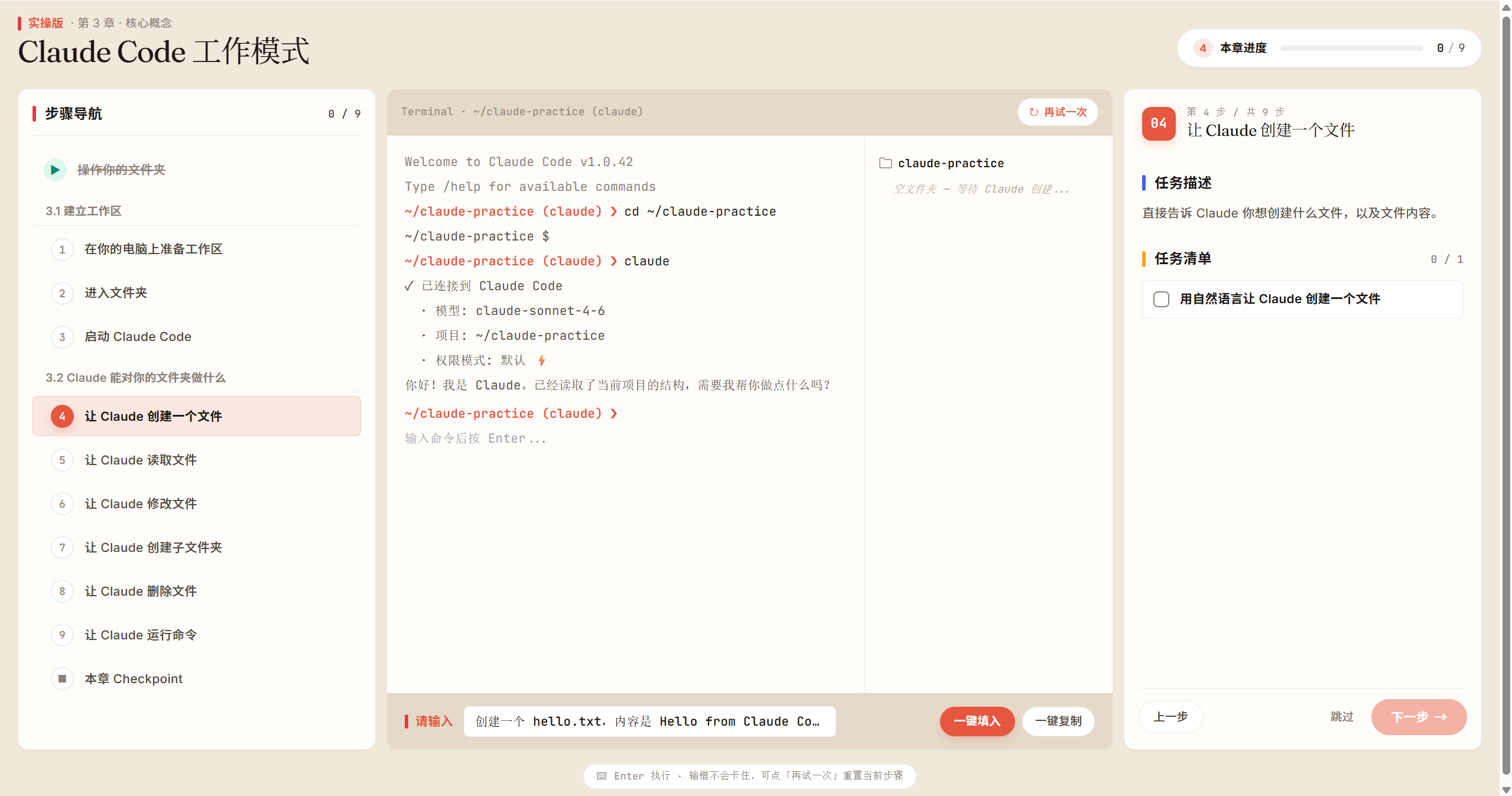Click the command input field
1512x796 pixels.
pos(649,721)
